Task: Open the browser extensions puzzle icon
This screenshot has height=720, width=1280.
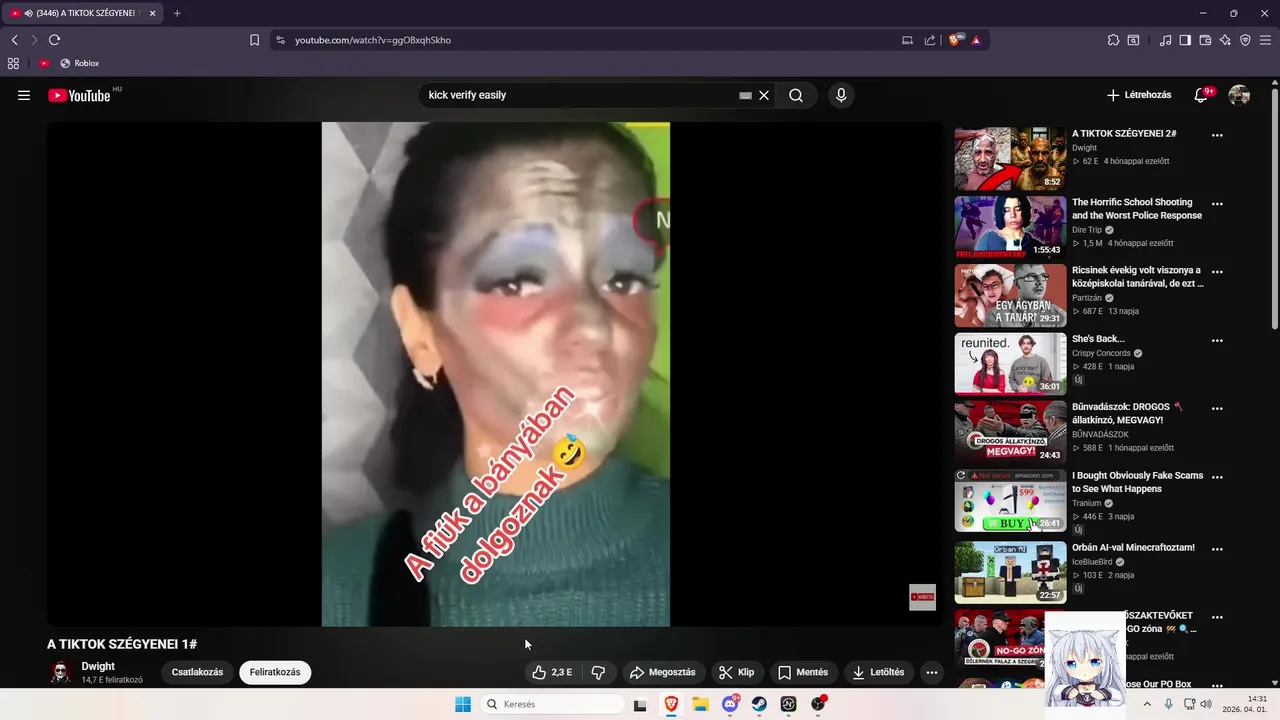Action: (x=1113, y=40)
